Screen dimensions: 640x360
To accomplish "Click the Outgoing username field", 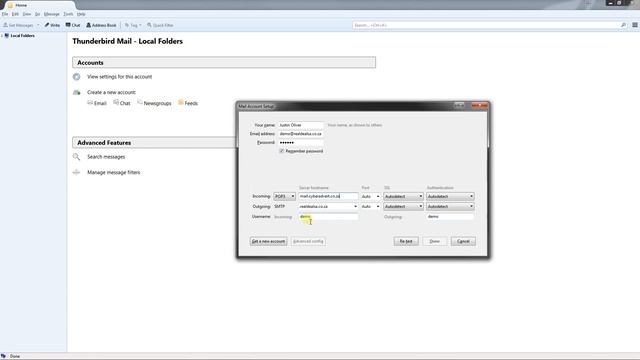I will tap(450, 217).
